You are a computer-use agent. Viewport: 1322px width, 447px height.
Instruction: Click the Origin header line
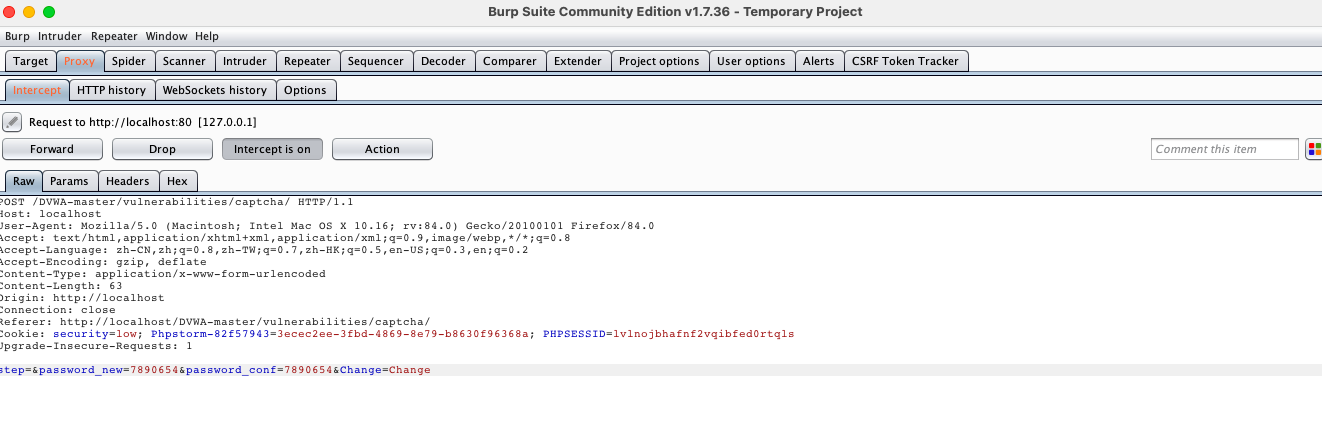point(82,298)
